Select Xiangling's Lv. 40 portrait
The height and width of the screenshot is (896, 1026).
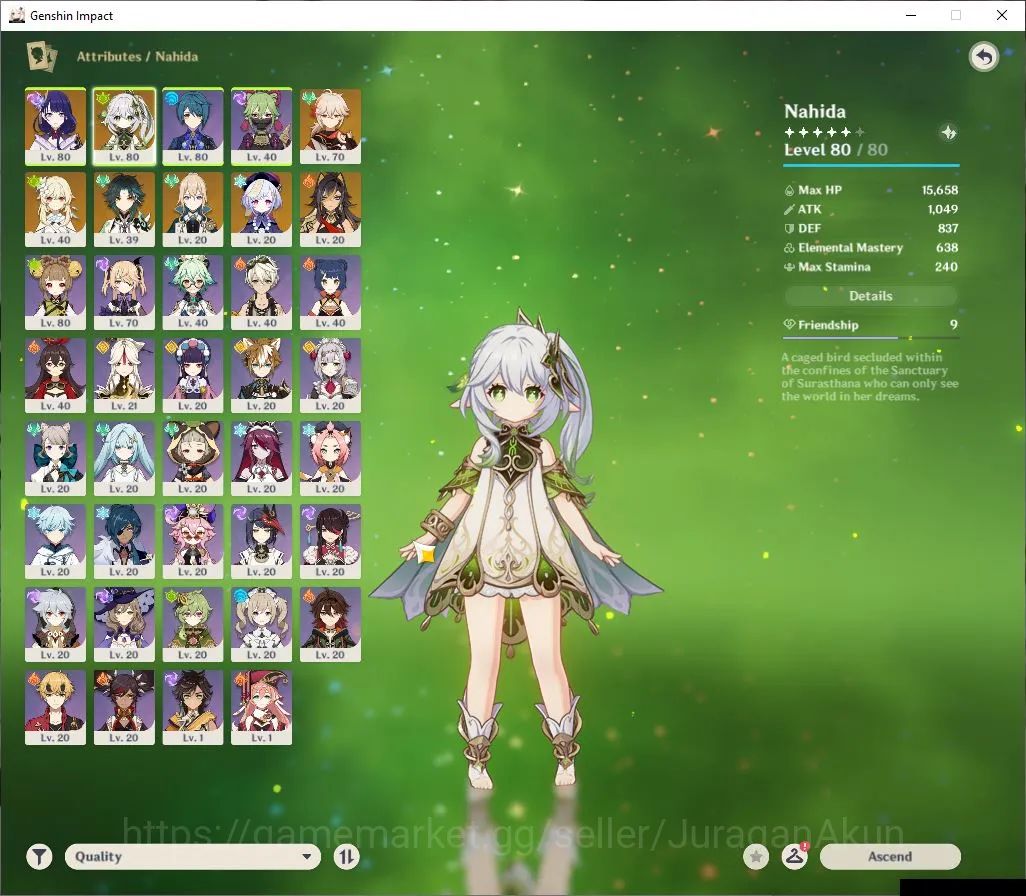(x=330, y=293)
